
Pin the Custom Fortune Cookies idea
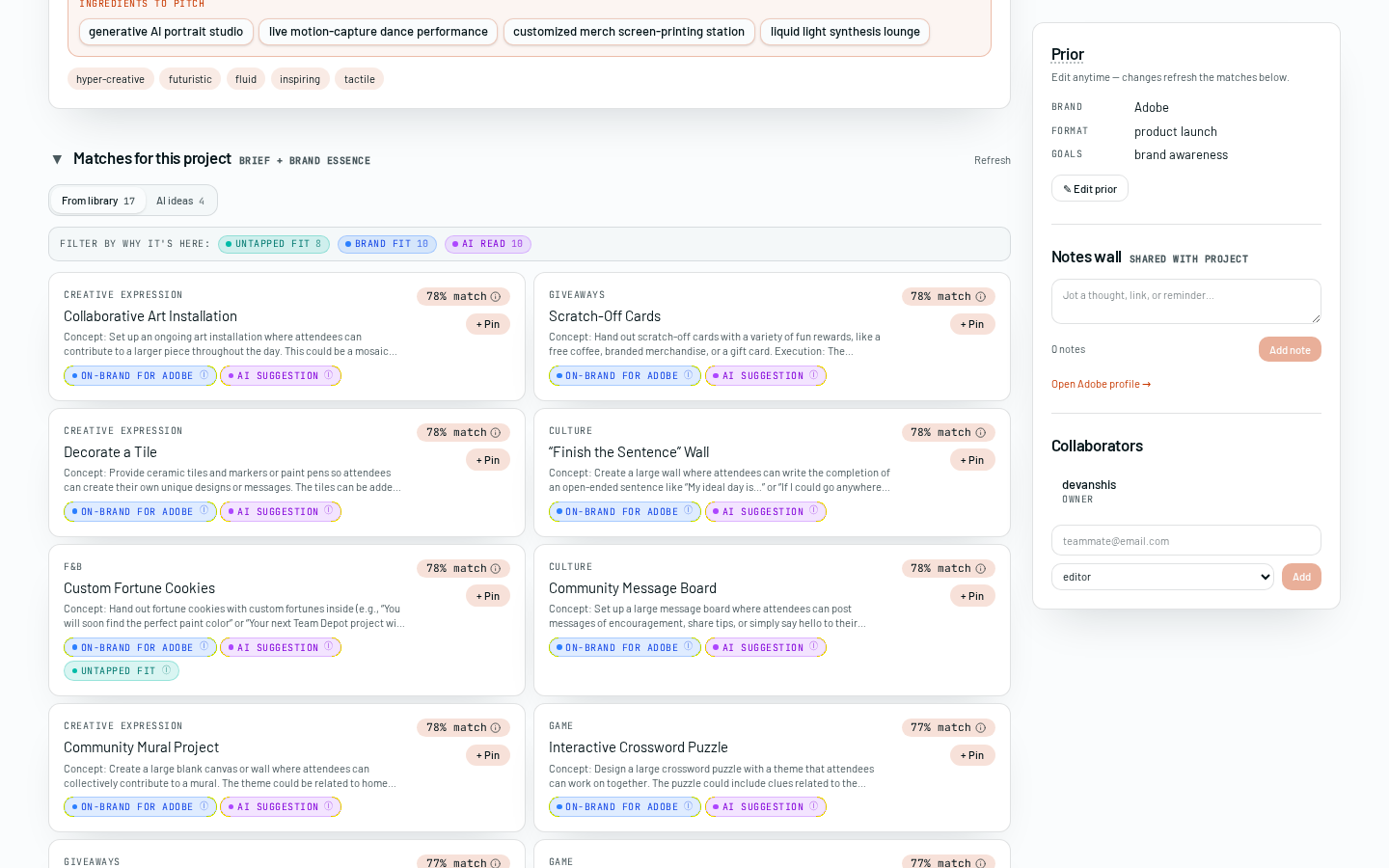[x=488, y=596]
